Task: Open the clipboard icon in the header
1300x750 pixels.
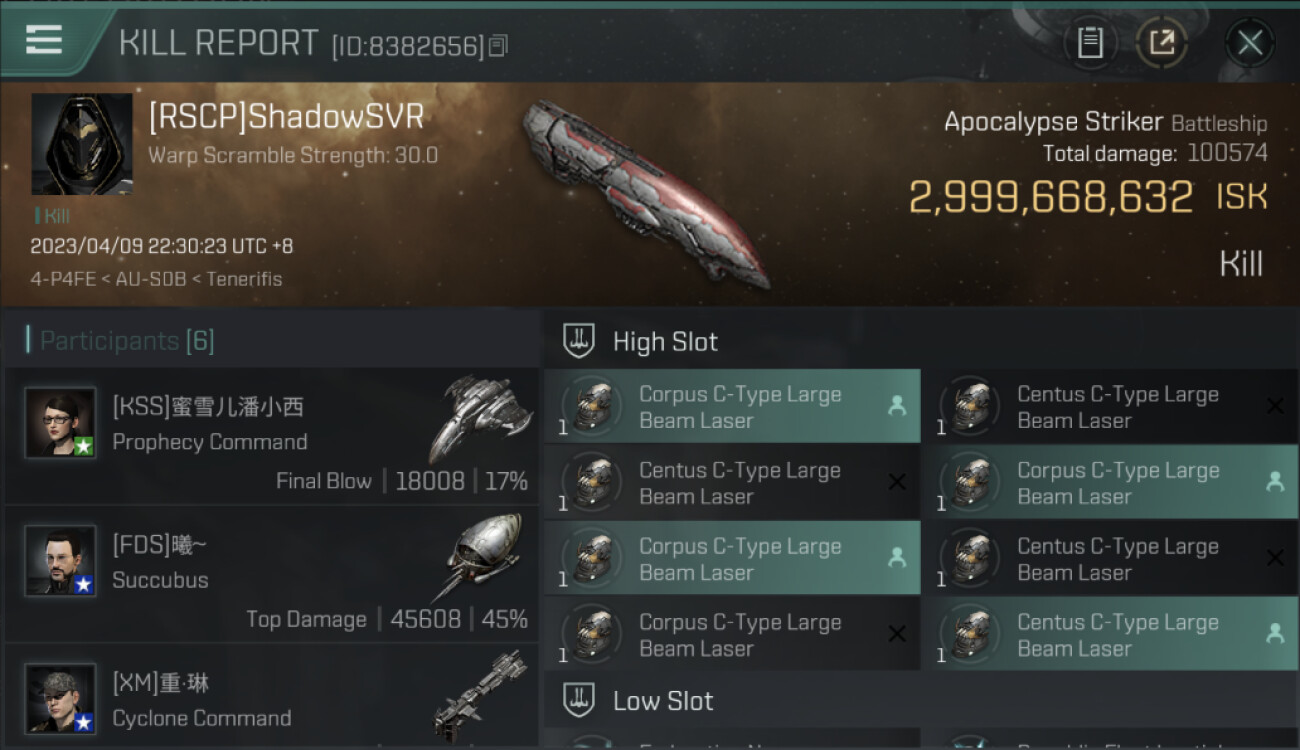Action: [1090, 43]
